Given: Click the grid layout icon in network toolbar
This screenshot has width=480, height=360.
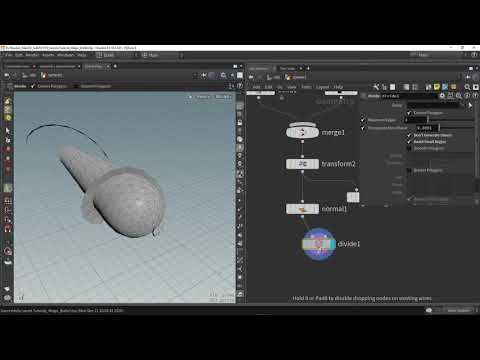Looking at the screenshot, I should tap(415, 87).
